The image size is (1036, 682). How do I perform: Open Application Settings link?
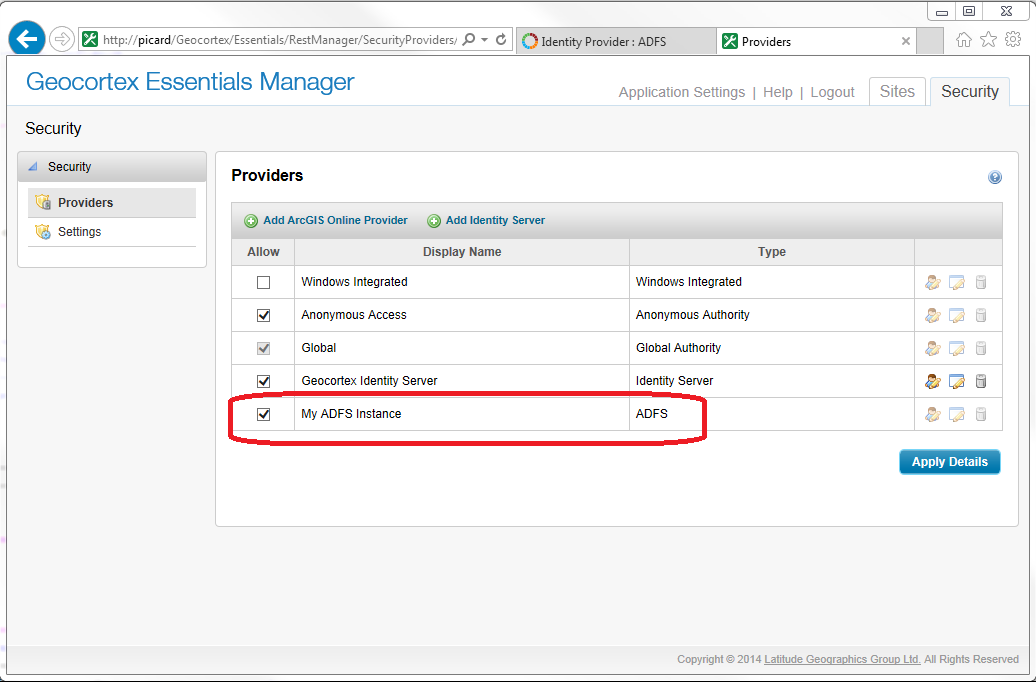point(681,92)
